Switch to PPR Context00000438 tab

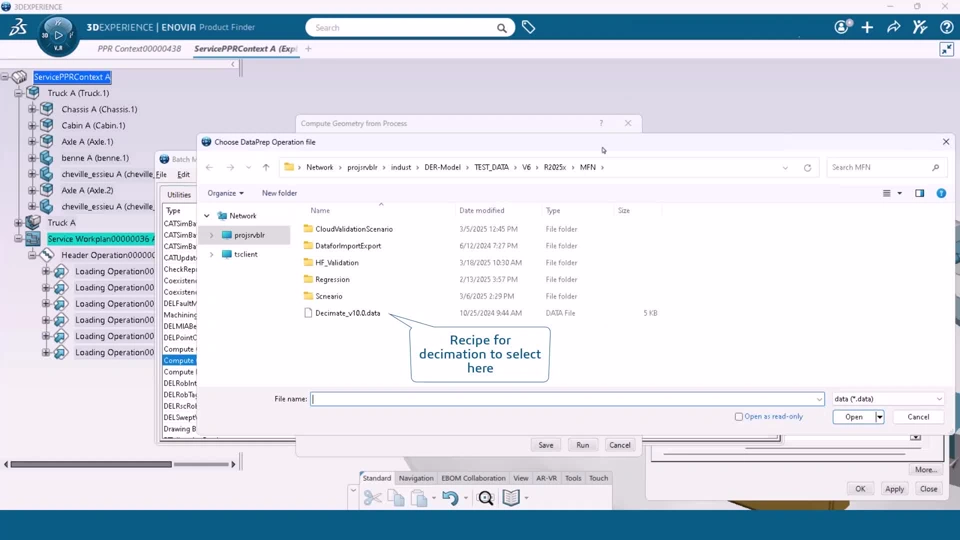tap(139, 48)
